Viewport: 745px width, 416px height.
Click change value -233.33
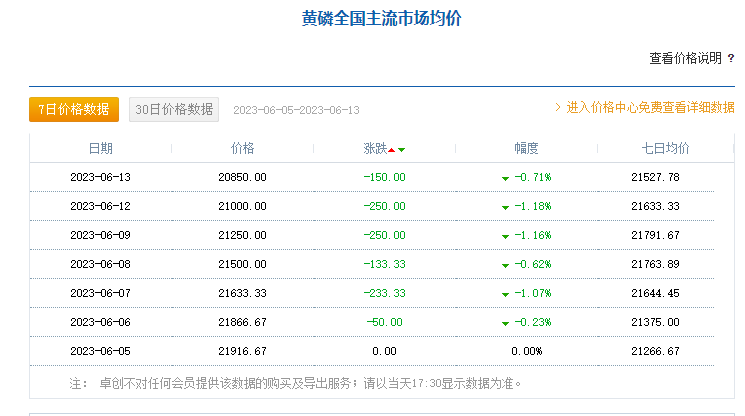pyautogui.click(x=384, y=293)
